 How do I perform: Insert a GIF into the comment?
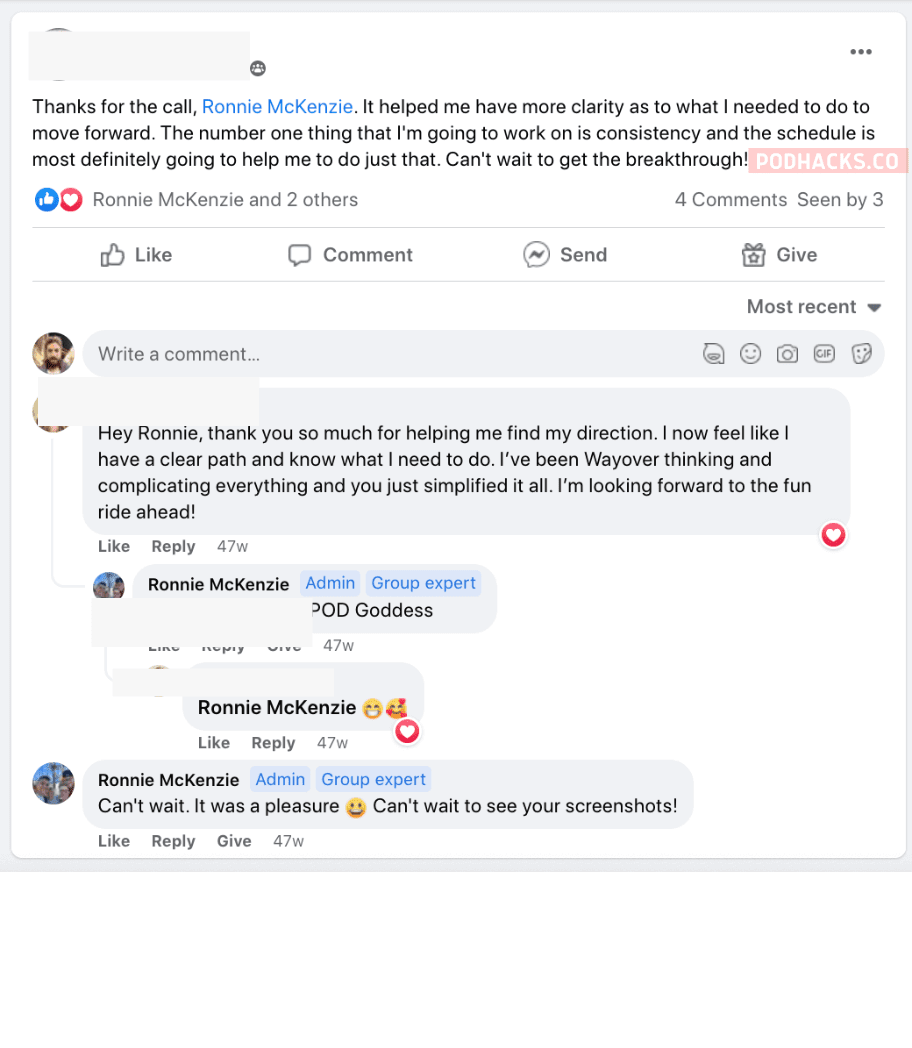tap(824, 354)
